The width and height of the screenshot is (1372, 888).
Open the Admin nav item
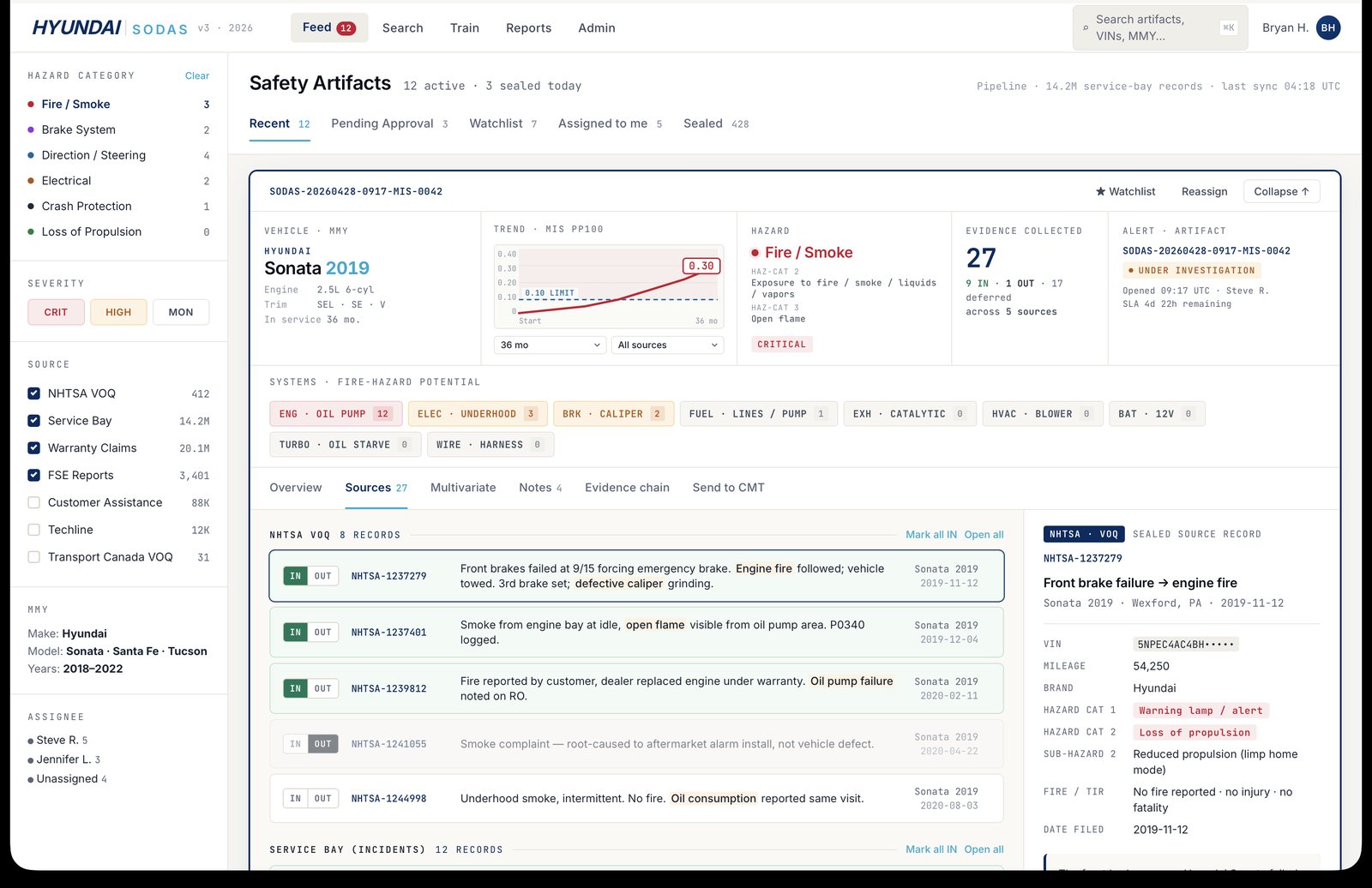pos(597,28)
